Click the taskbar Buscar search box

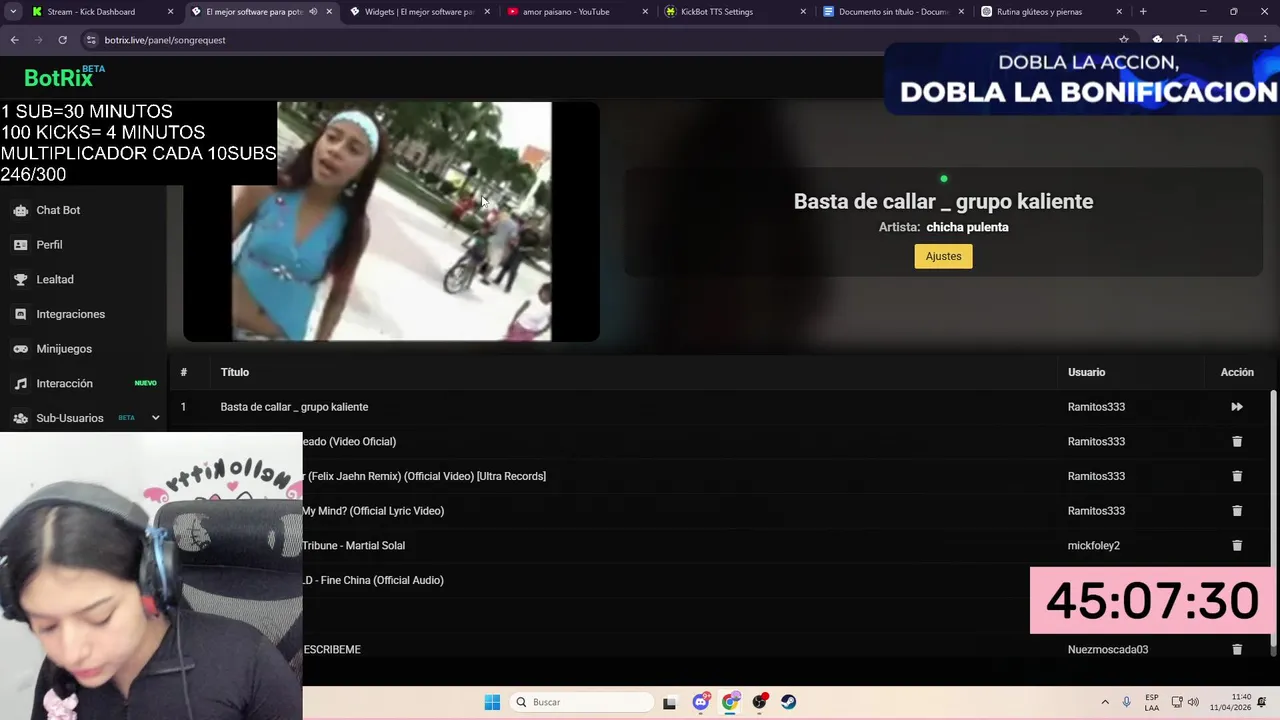(583, 702)
